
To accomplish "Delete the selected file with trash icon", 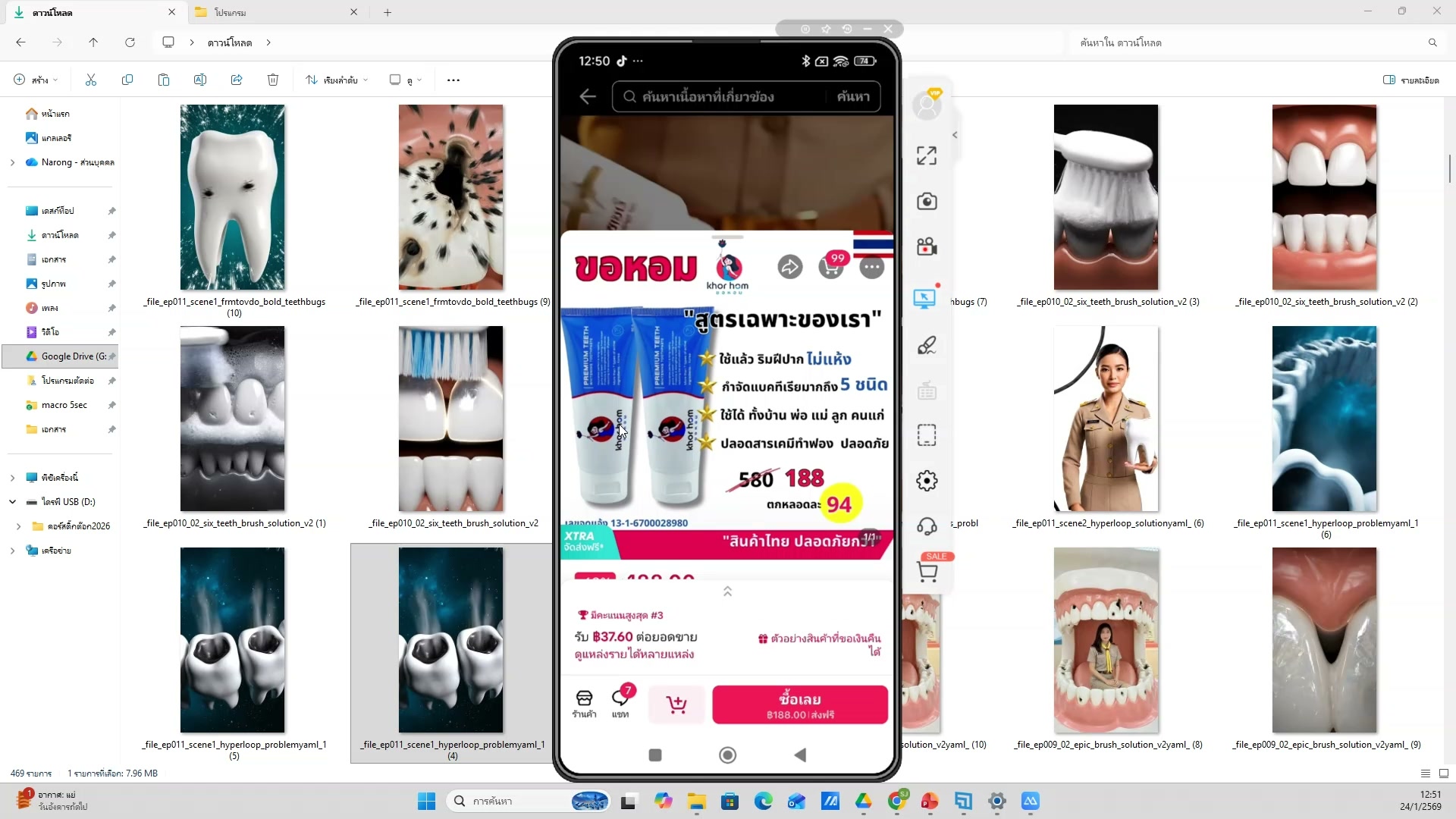I will point(273,80).
